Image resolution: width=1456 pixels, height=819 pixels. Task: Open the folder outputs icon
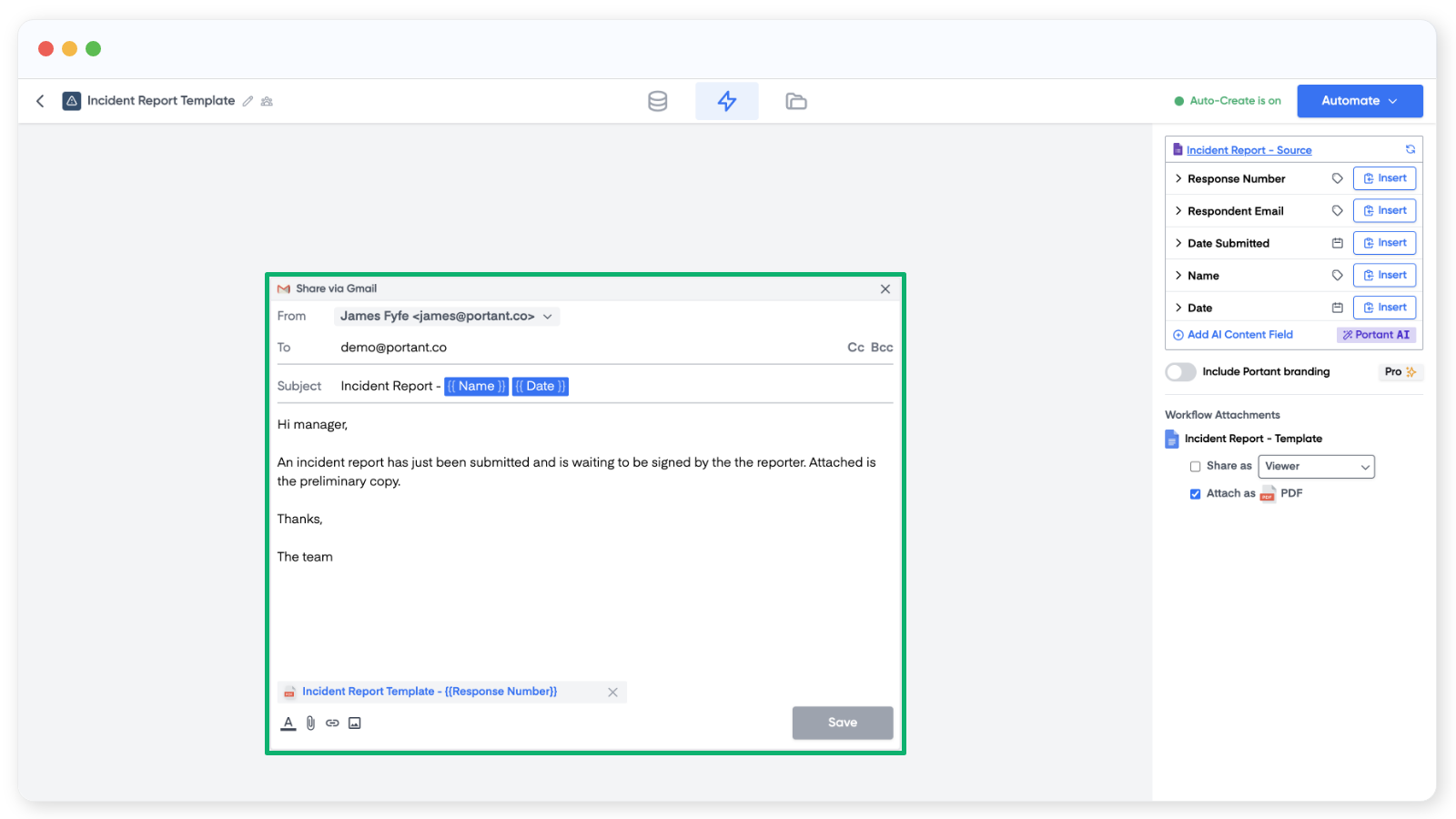[796, 101]
